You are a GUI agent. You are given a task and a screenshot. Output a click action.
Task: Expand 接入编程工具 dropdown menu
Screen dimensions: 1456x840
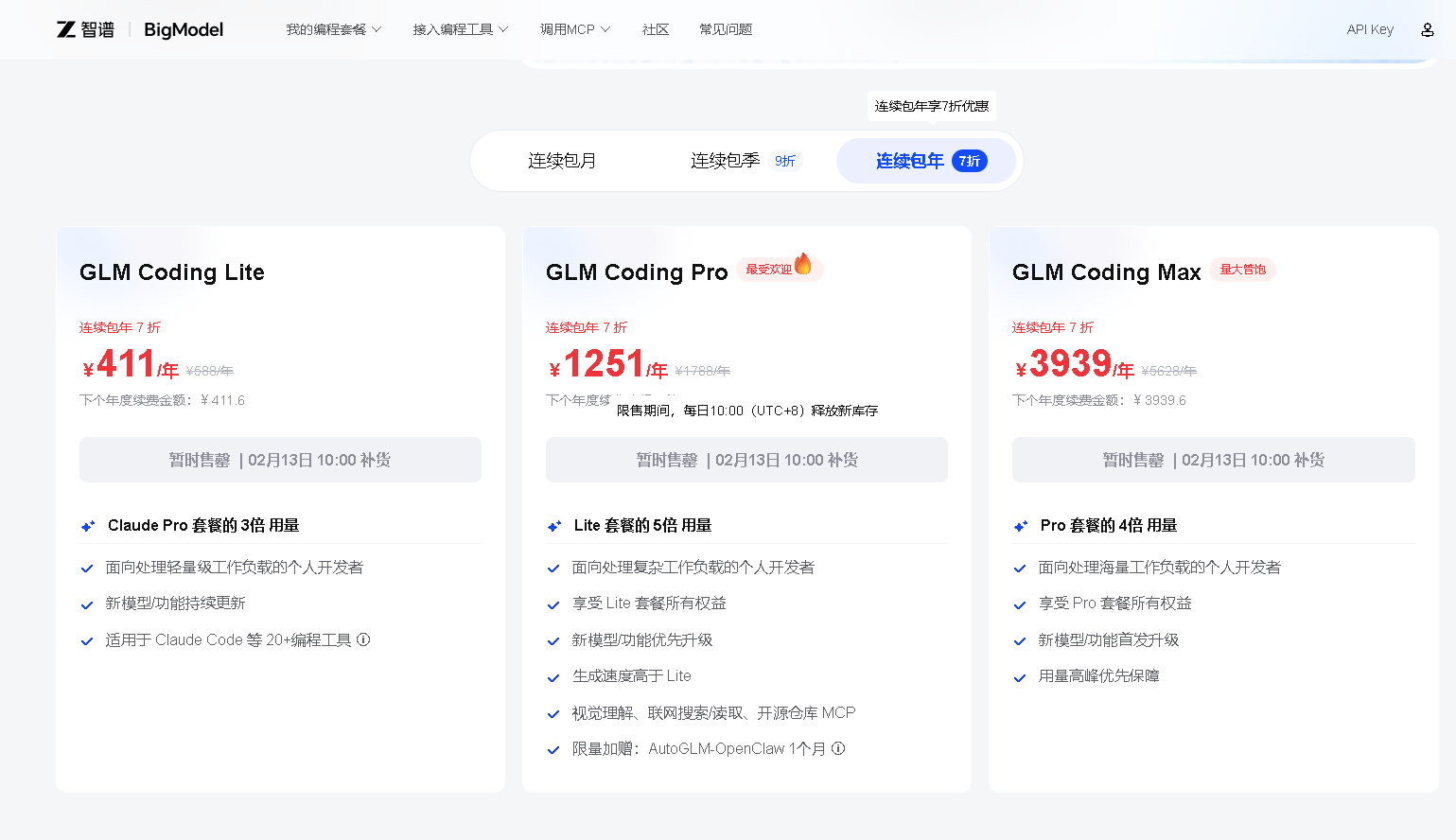(x=461, y=29)
